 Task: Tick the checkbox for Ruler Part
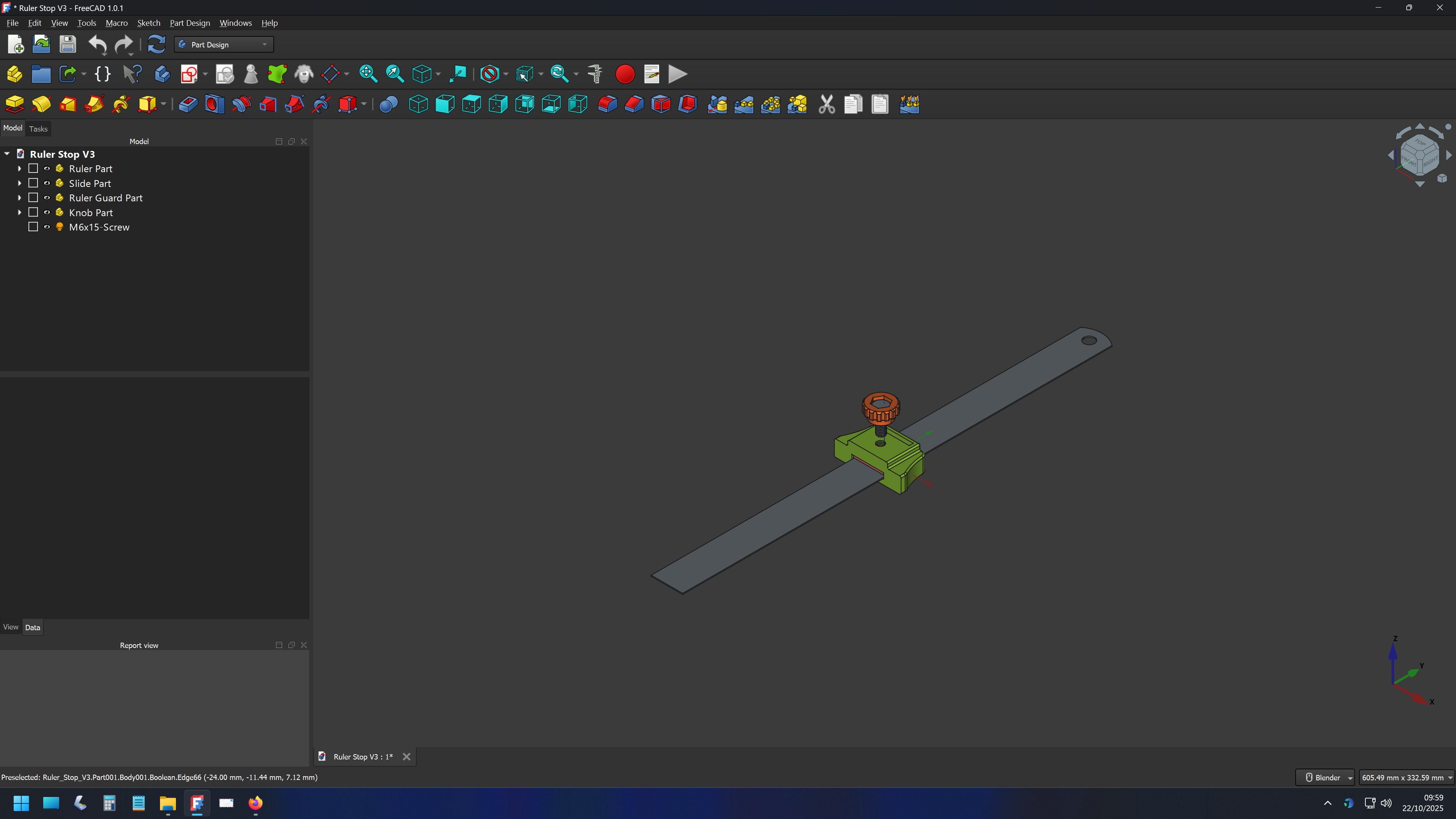[x=33, y=168]
